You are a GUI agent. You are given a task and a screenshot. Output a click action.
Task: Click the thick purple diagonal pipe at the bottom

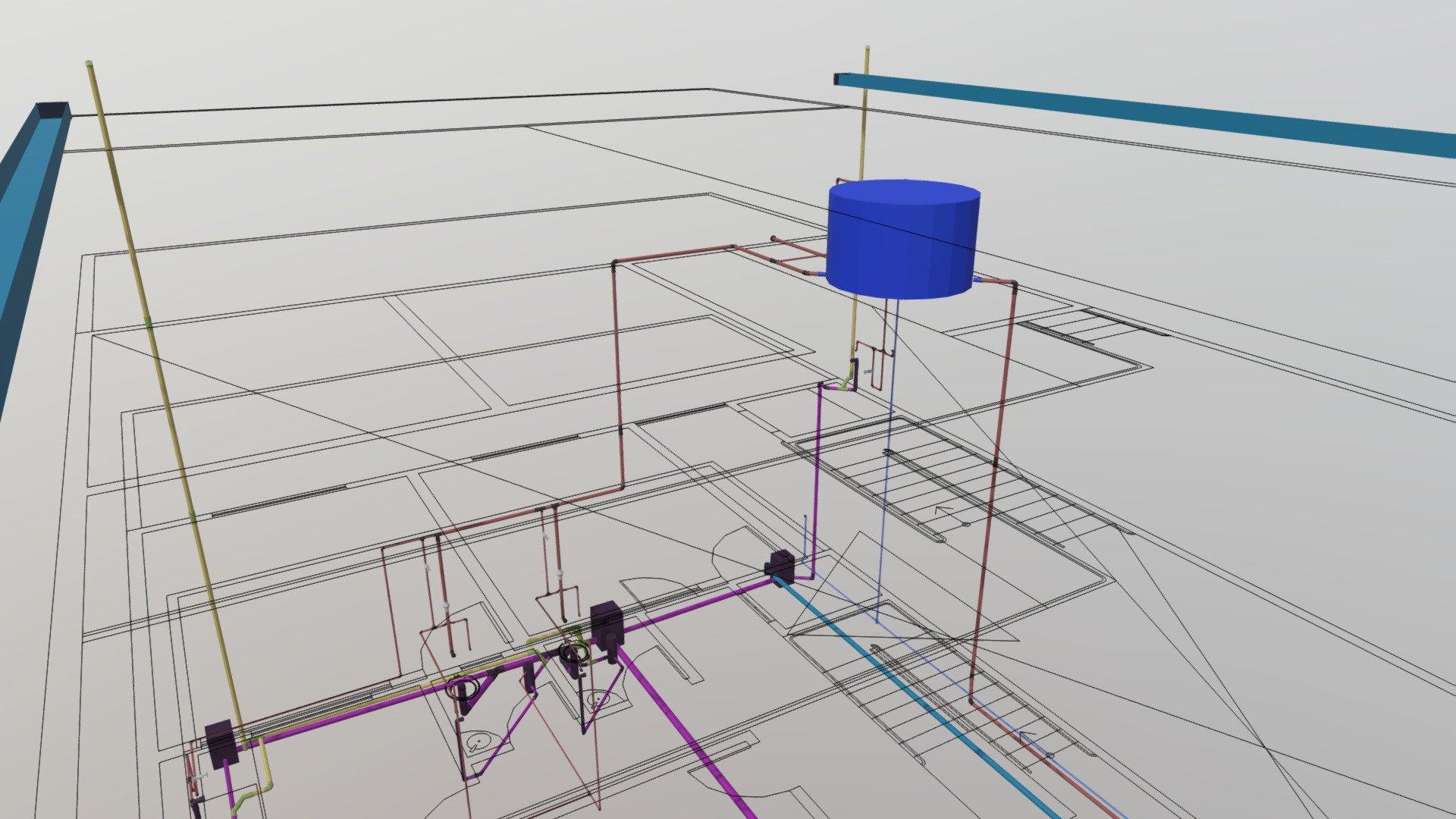pos(686,732)
